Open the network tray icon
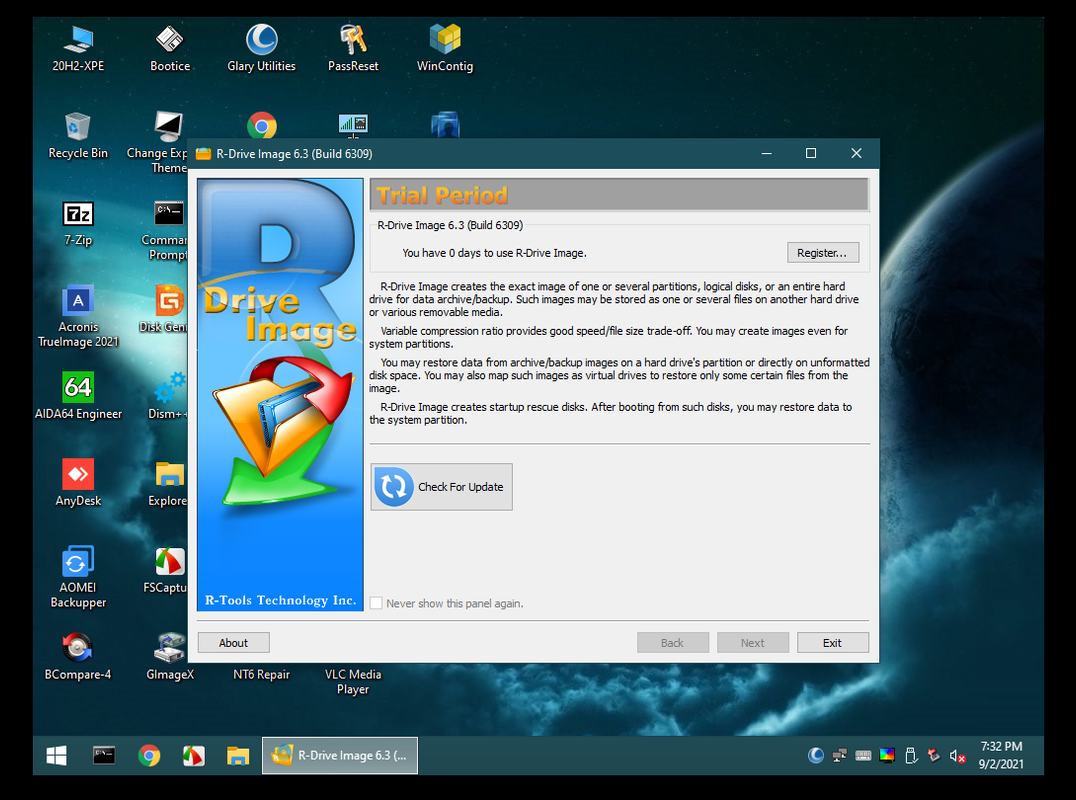This screenshot has height=800, width=1076. pyautogui.click(x=839, y=755)
